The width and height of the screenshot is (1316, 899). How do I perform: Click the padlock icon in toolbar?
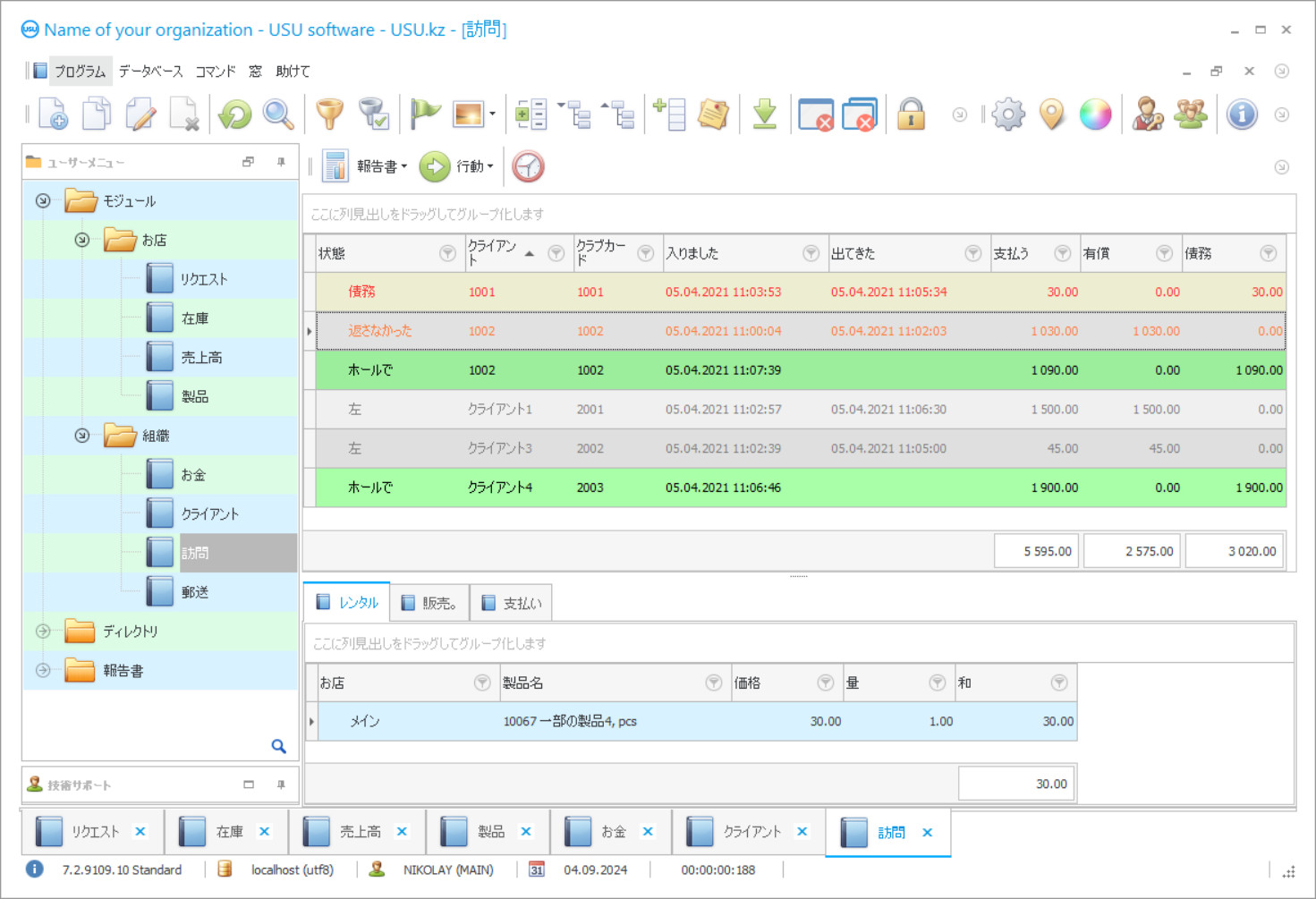pyautogui.click(x=911, y=114)
